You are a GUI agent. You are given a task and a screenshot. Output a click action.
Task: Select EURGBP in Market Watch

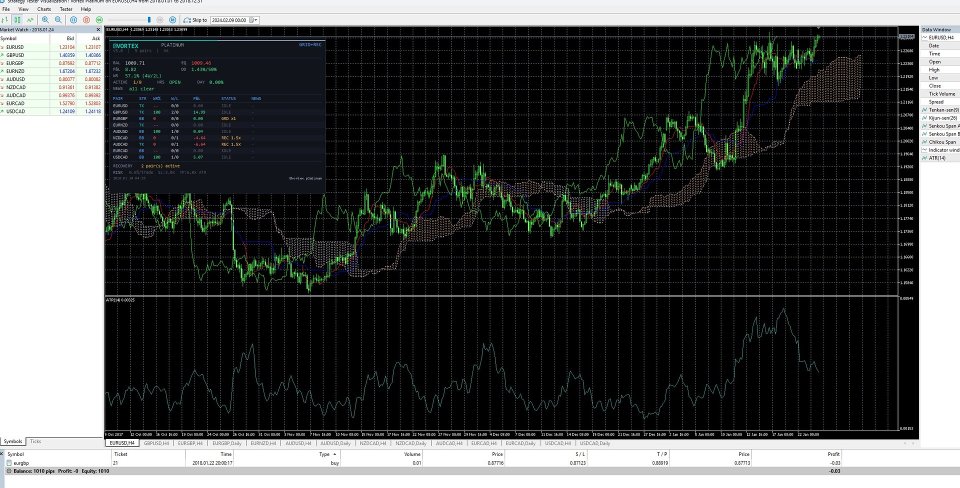51,62
